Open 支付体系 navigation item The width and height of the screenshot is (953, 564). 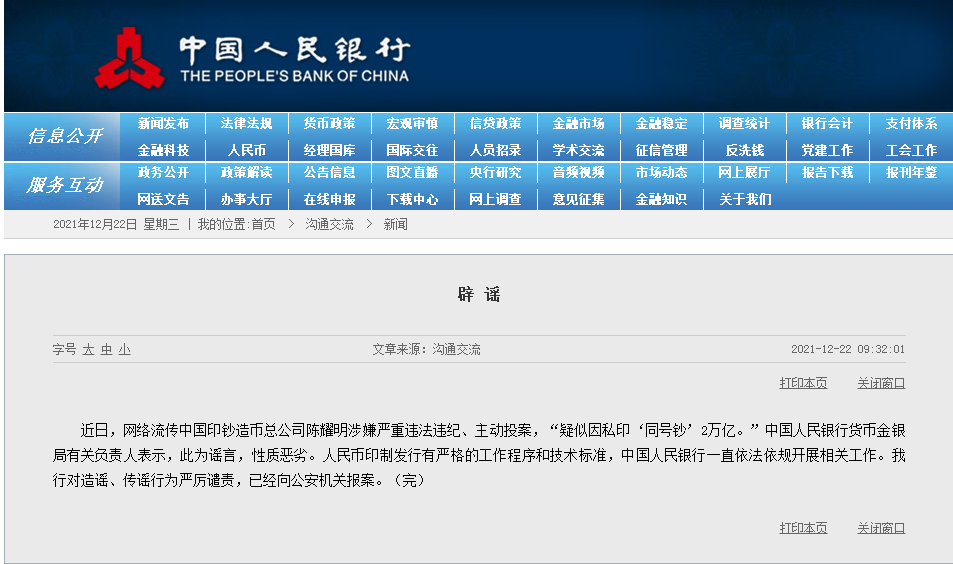click(911, 123)
